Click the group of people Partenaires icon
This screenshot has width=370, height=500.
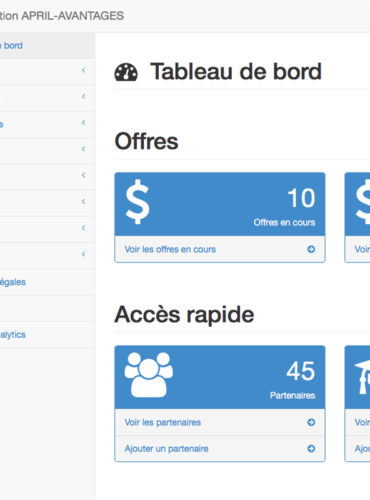[149, 375]
